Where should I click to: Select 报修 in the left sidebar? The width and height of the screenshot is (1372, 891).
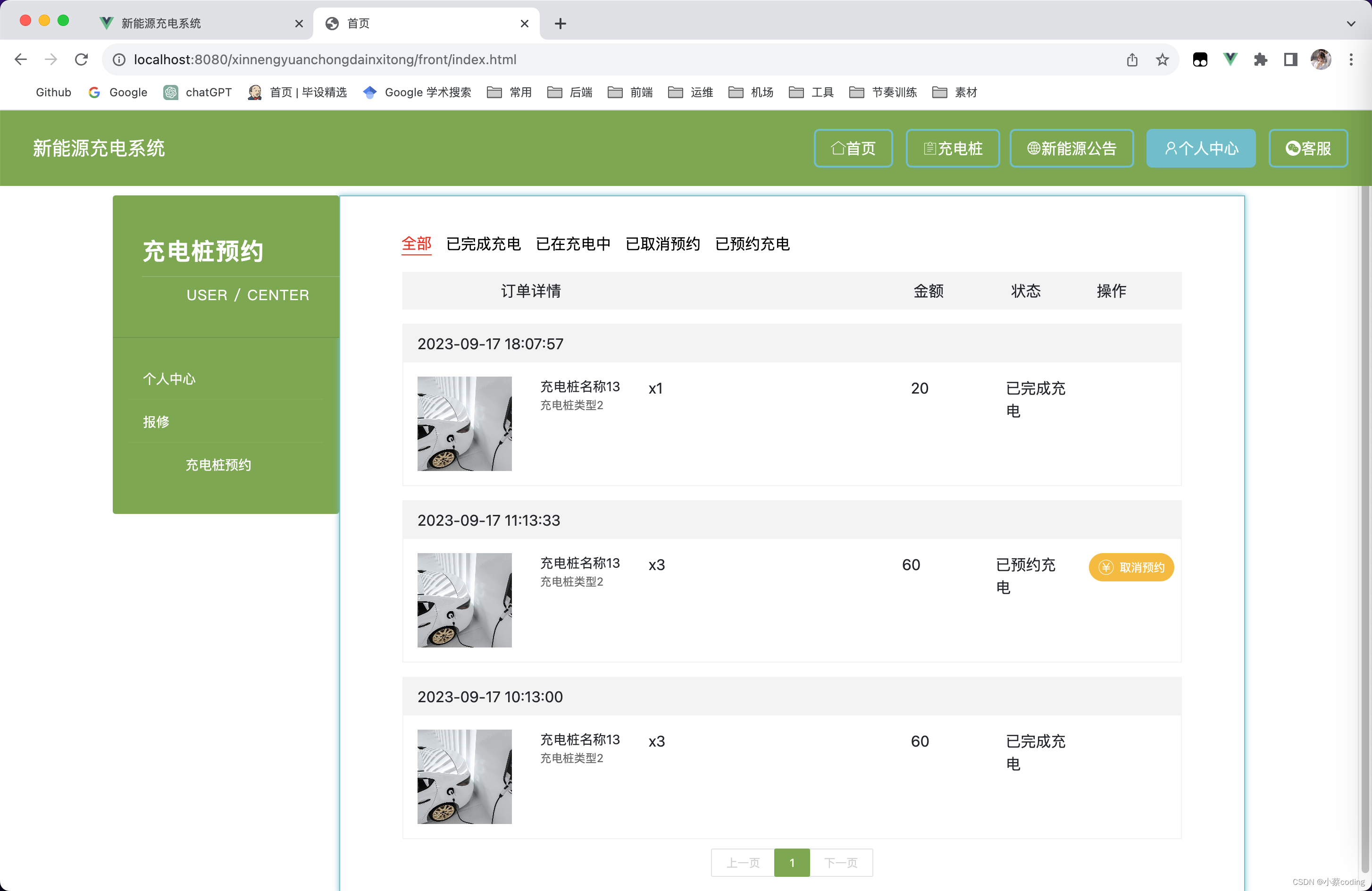coord(156,421)
